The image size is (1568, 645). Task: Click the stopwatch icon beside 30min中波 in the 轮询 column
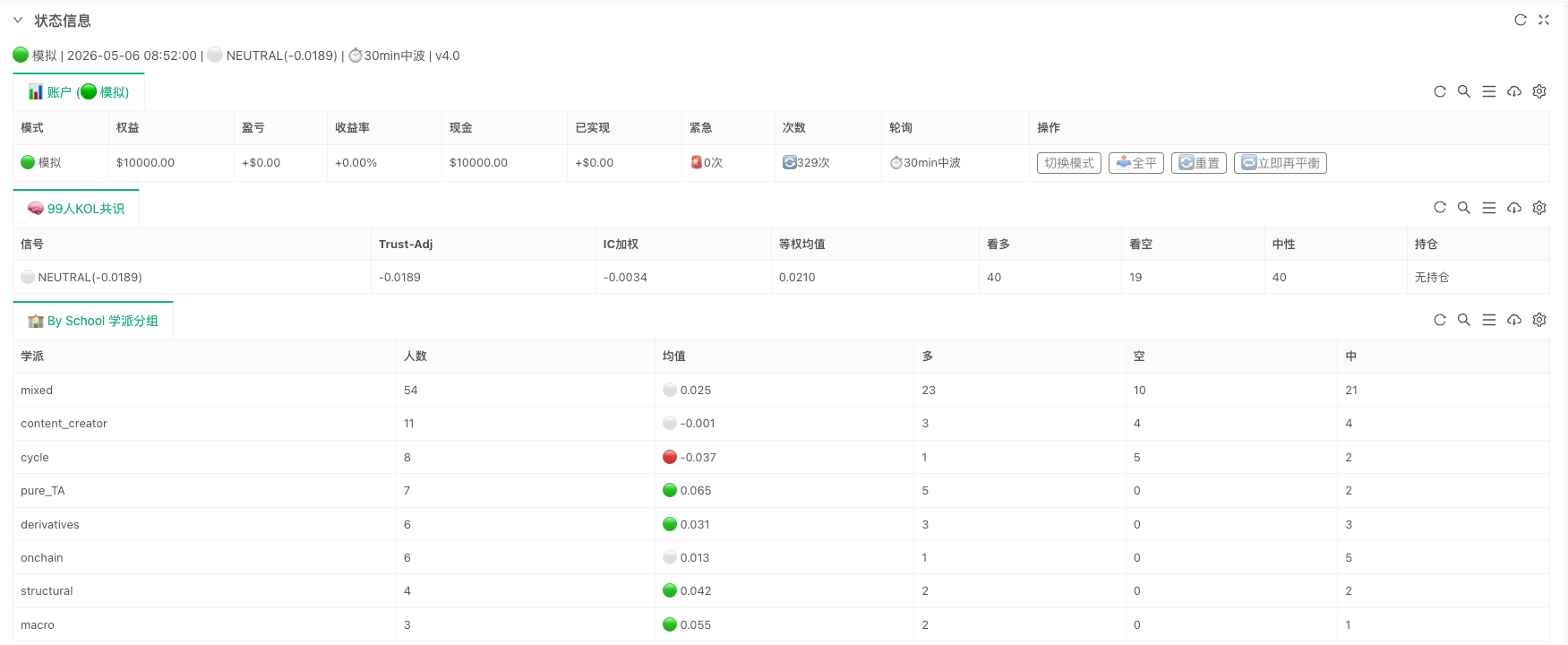coord(896,163)
